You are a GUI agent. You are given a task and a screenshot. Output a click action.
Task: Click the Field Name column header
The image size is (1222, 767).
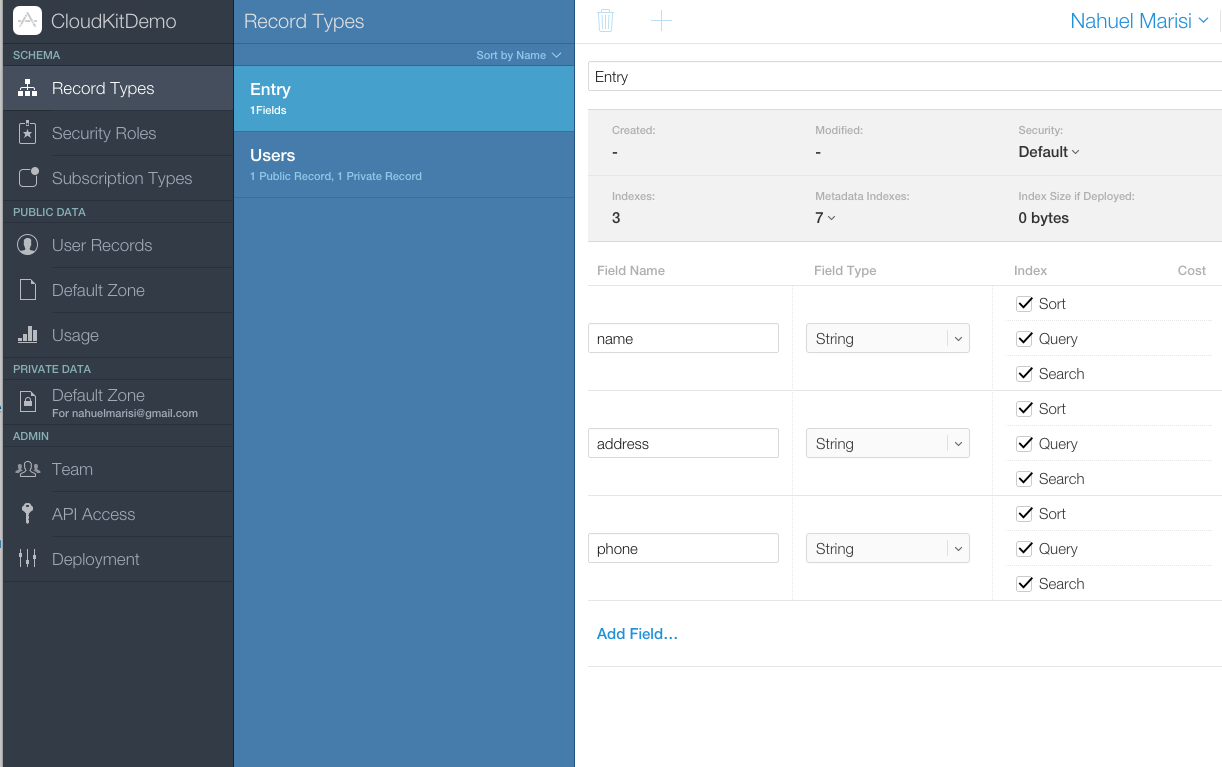tap(631, 271)
